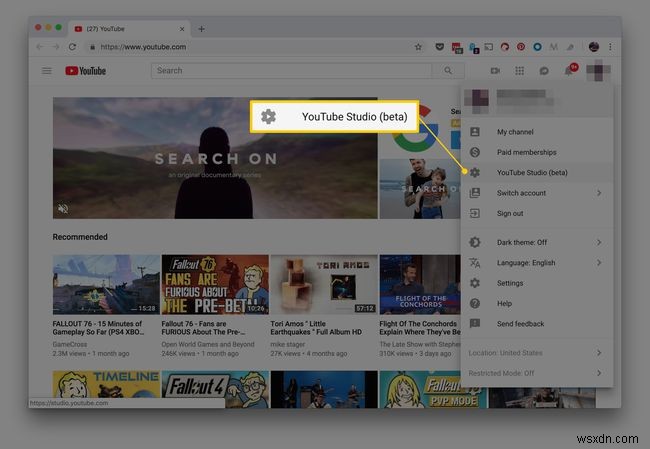The height and width of the screenshot is (449, 650).
Task: Select Paid memberships entry
Action: click(x=537, y=152)
